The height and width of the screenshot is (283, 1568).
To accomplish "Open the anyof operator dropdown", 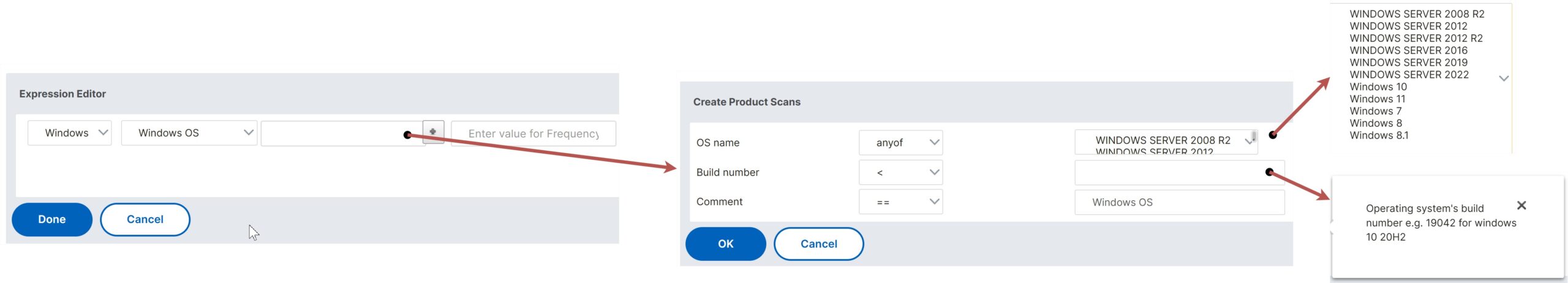I will tap(900, 143).
